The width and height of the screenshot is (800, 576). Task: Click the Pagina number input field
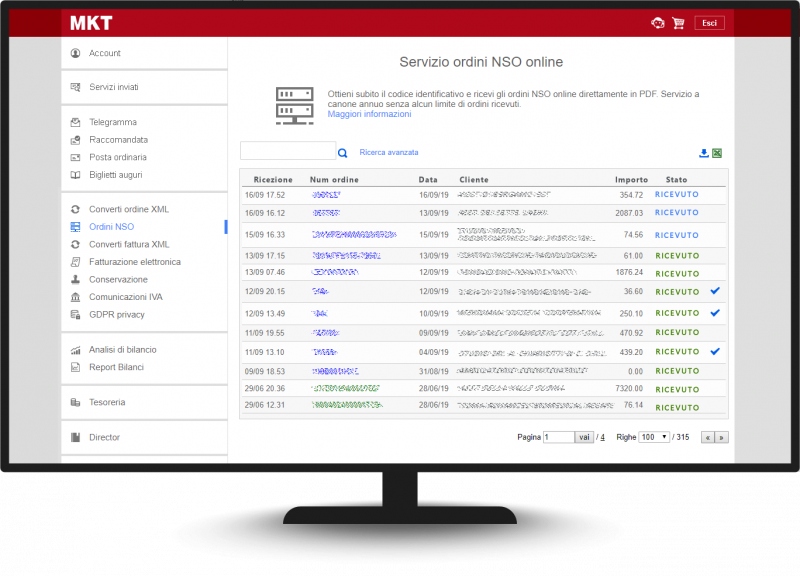[x=559, y=437]
